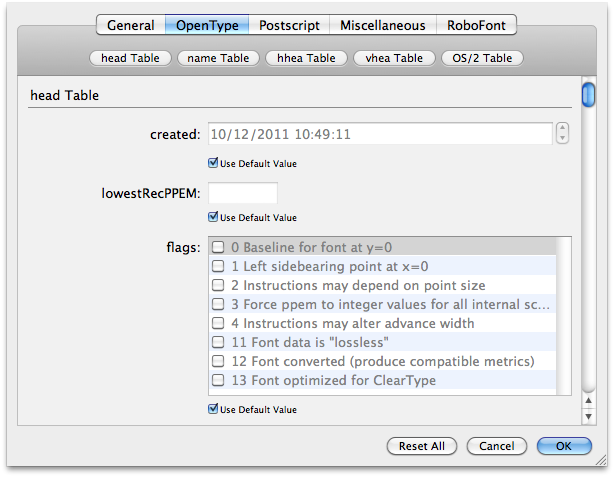Check flag 4 Instructions may alter advance width
Viewport: 614px width, 477px height.
tap(218, 323)
